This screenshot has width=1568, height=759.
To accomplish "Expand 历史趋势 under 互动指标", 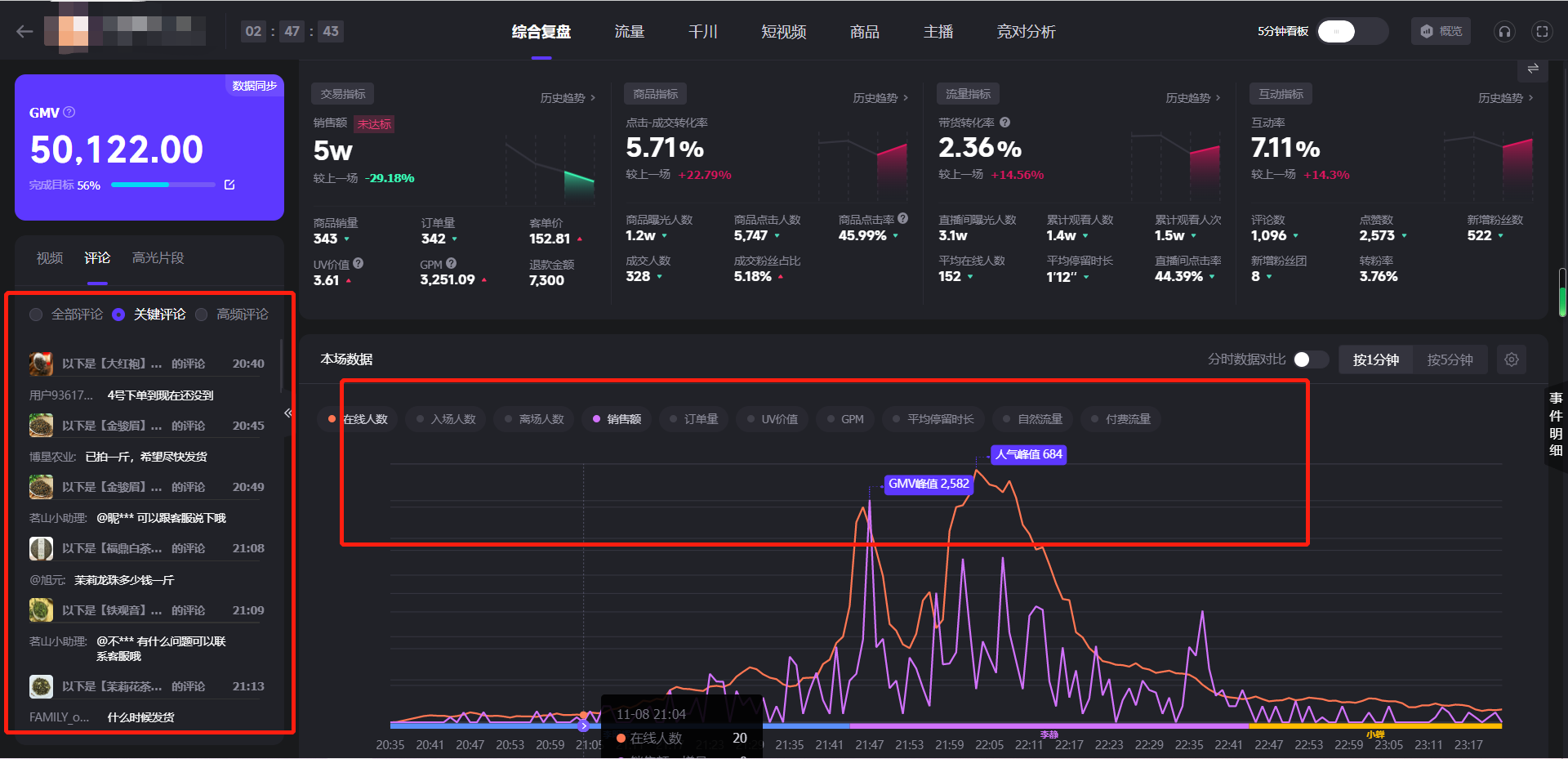I will coord(1506,98).
